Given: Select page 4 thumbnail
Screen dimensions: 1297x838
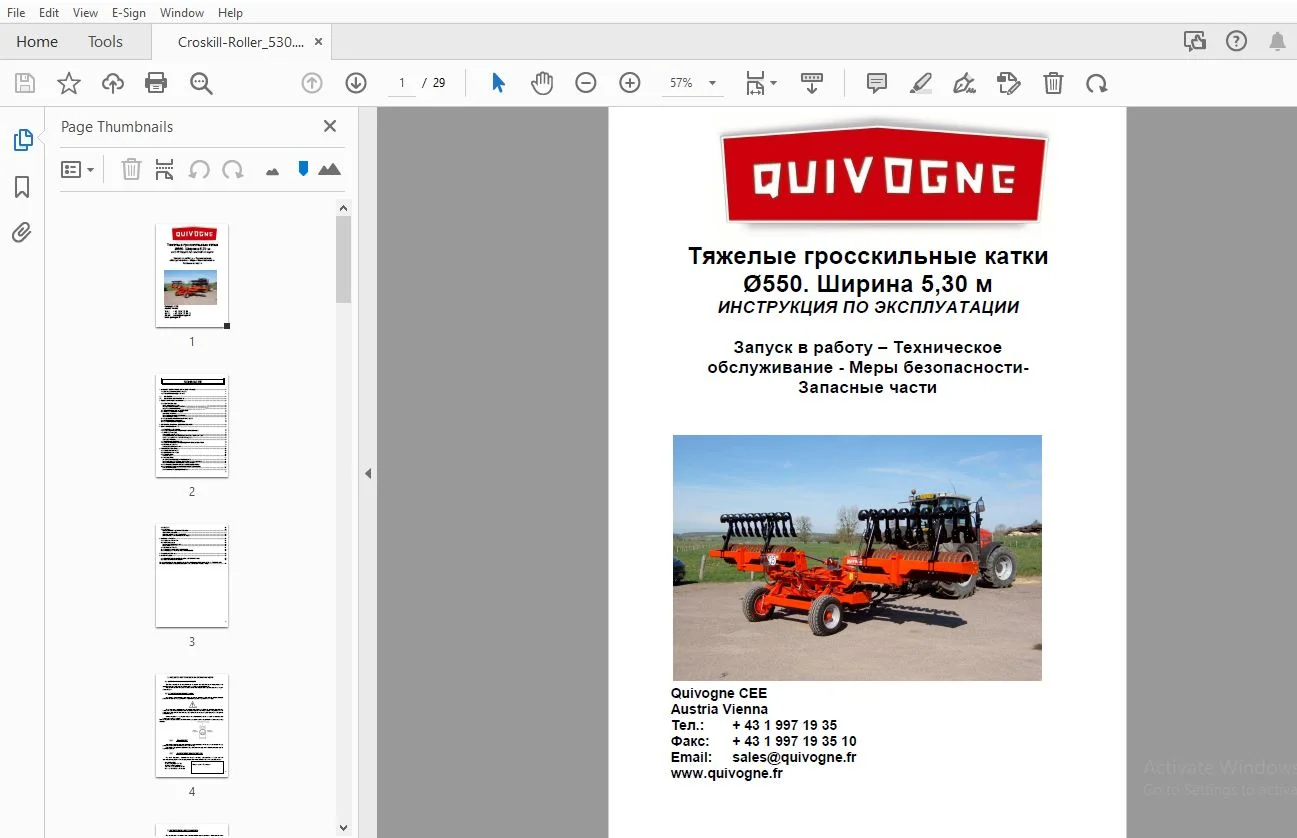Looking at the screenshot, I should tap(192, 726).
